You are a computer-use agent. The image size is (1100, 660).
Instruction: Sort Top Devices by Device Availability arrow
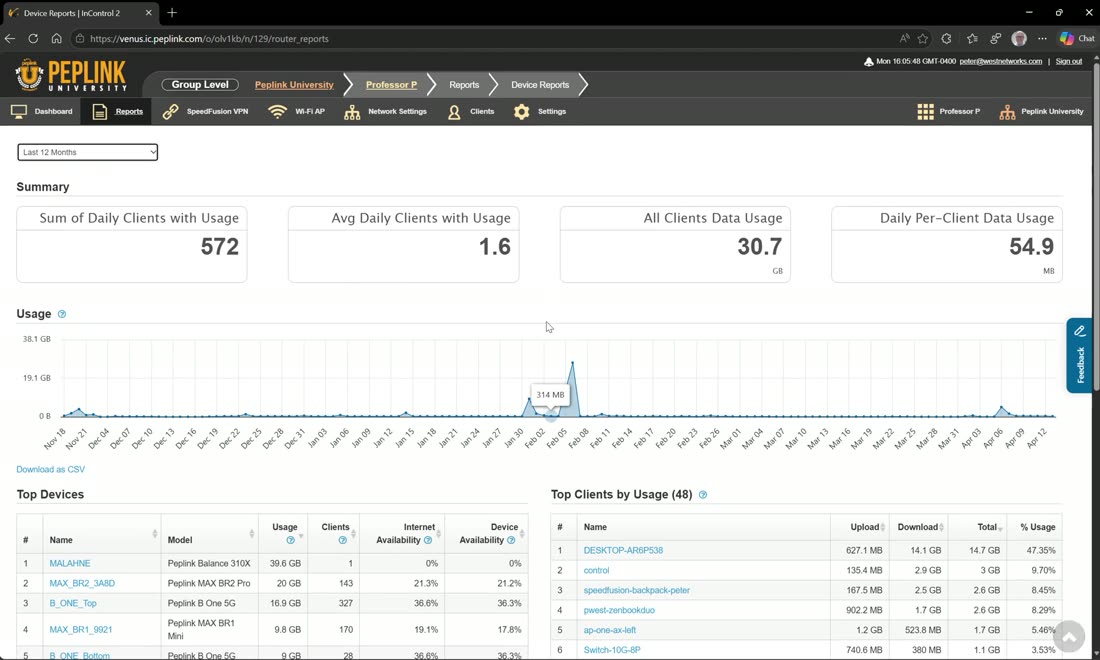pyautogui.click(x=522, y=534)
